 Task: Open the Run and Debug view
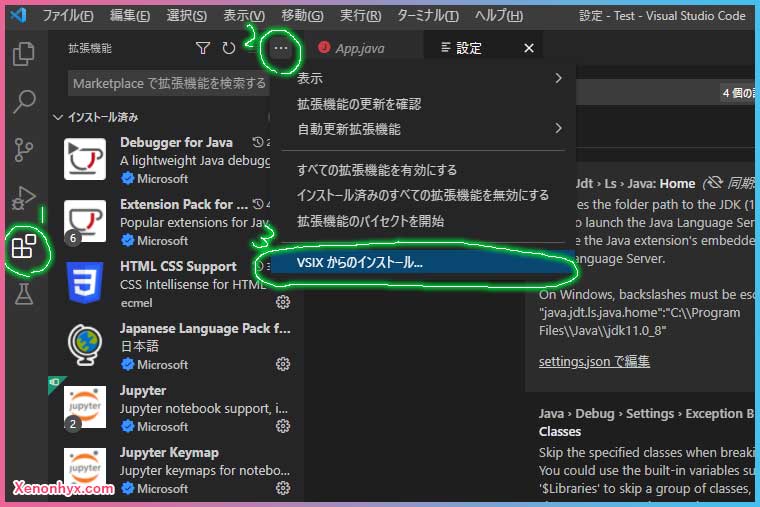tap(24, 198)
